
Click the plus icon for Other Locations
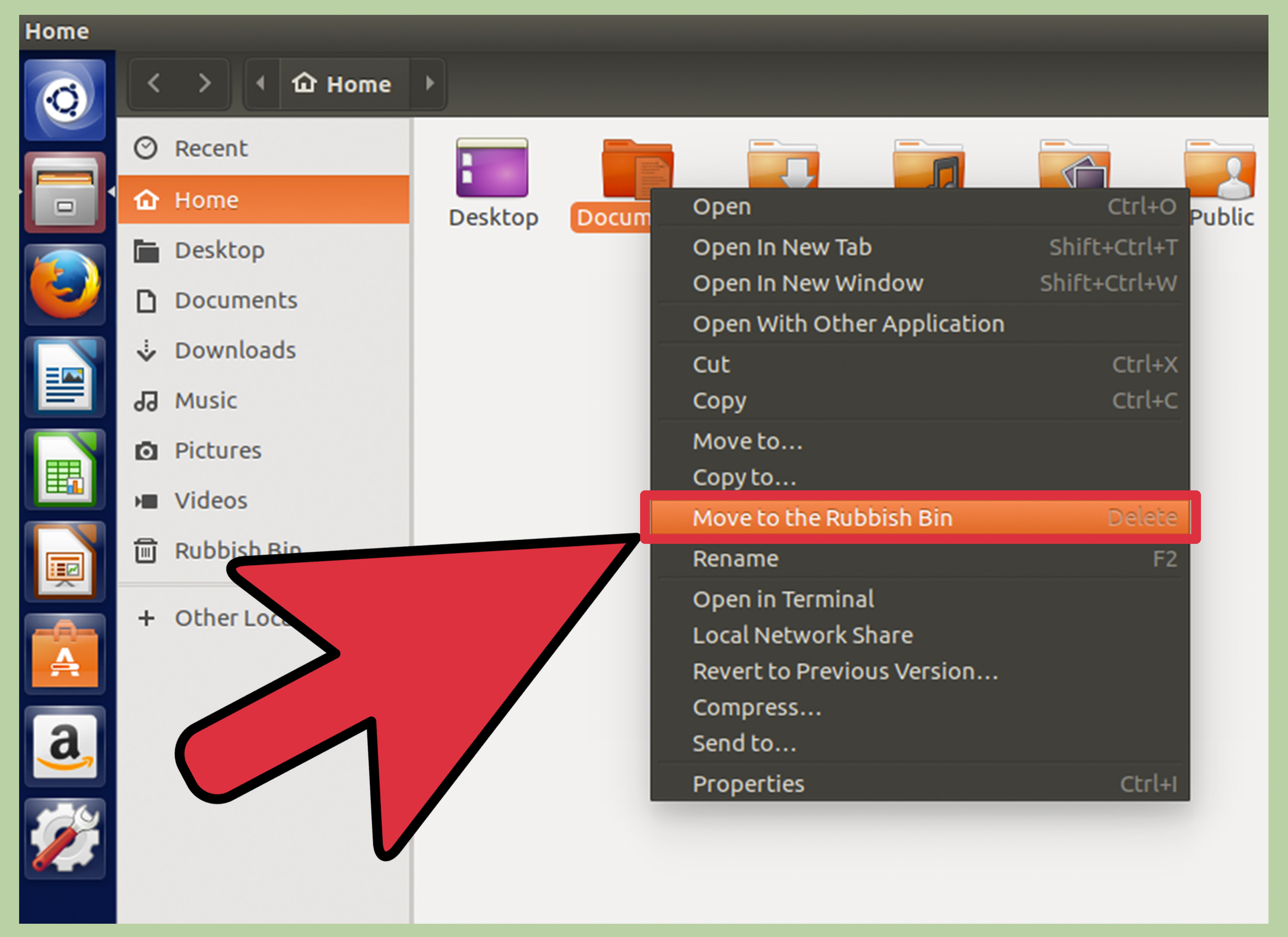(146, 618)
